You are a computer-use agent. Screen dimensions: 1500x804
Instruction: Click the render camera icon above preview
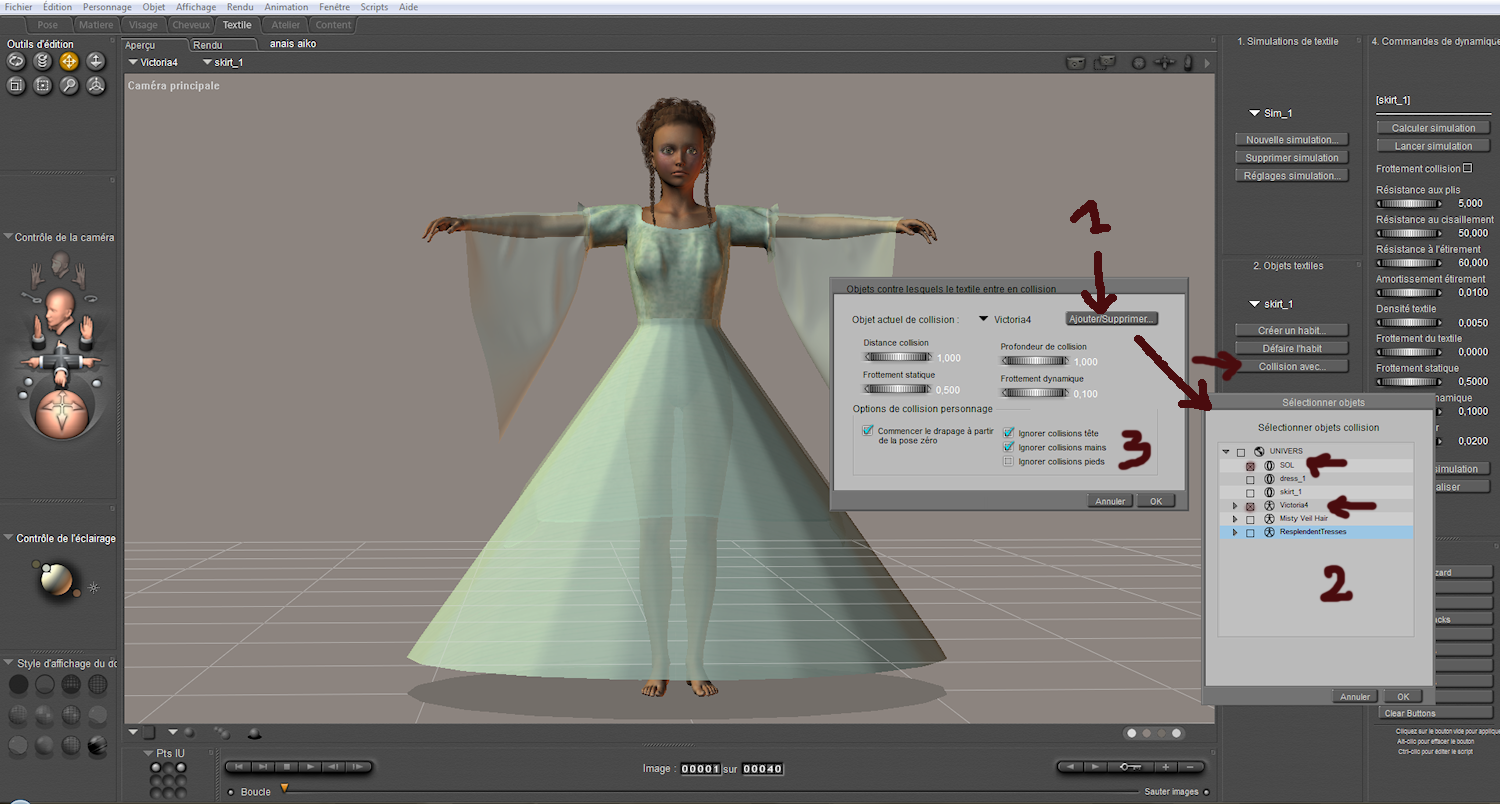click(x=1076, y=63)
